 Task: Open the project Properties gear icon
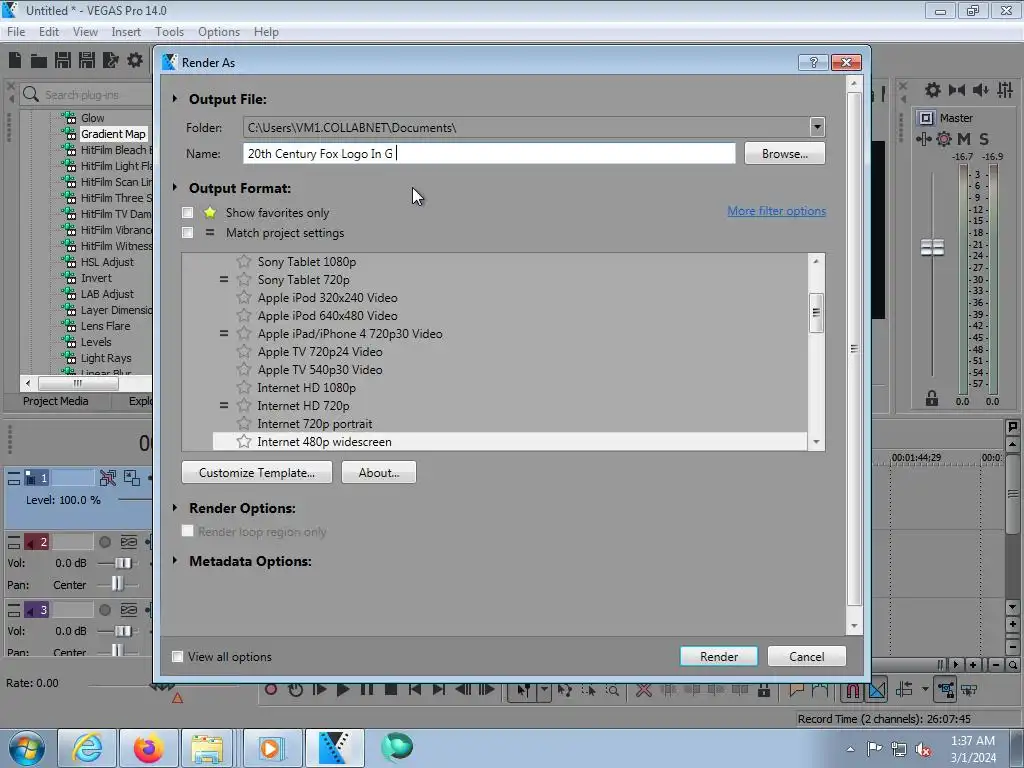click(x=135, y=61)
